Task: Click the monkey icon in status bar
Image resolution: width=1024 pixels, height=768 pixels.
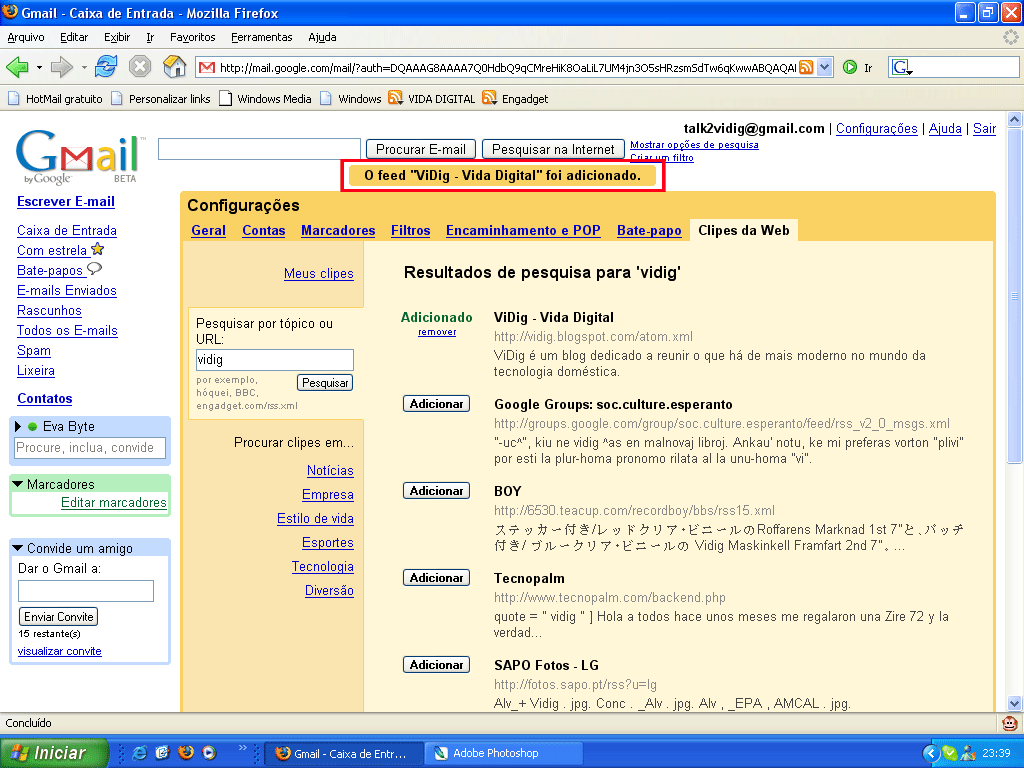Action: tap(1010, 723)
